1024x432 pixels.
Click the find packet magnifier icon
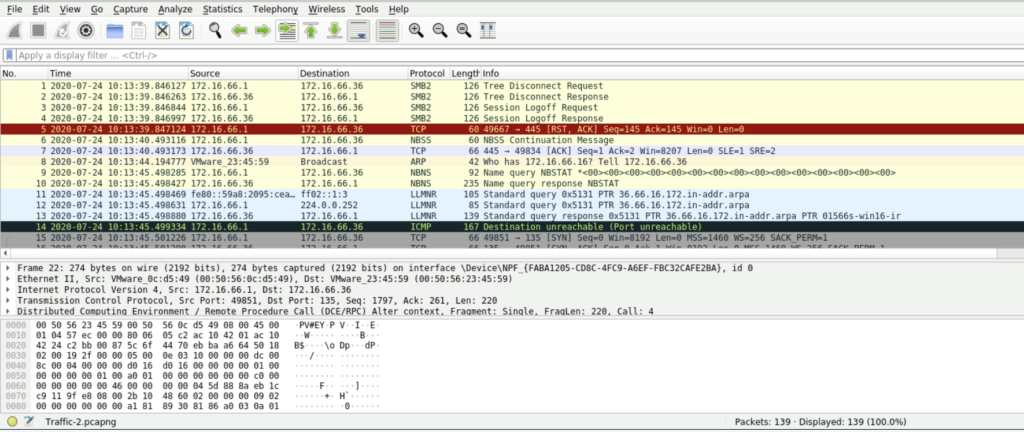pyautogui.click(x=214, y=31)
